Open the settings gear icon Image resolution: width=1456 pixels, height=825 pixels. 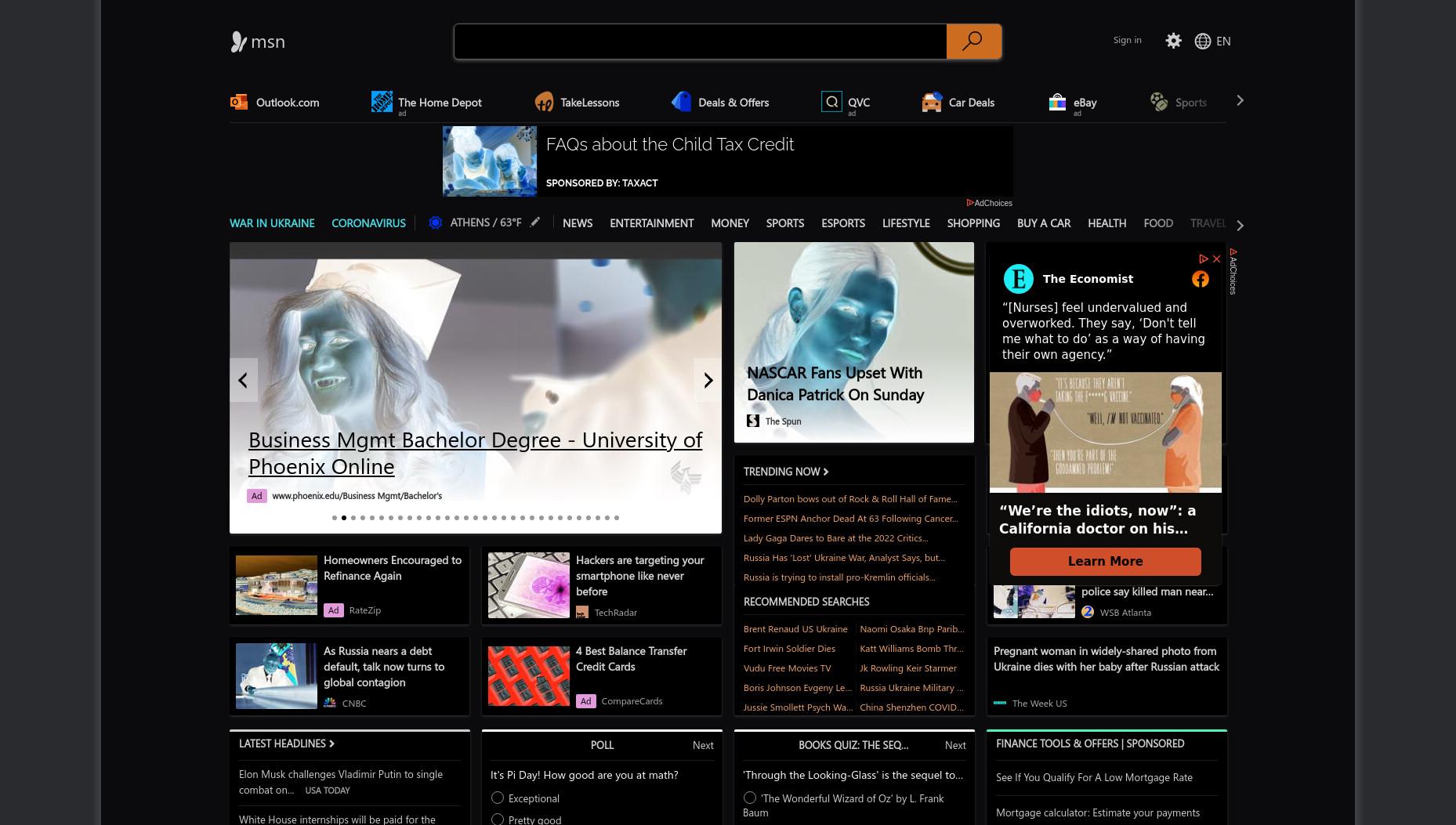coord(1173,41)
